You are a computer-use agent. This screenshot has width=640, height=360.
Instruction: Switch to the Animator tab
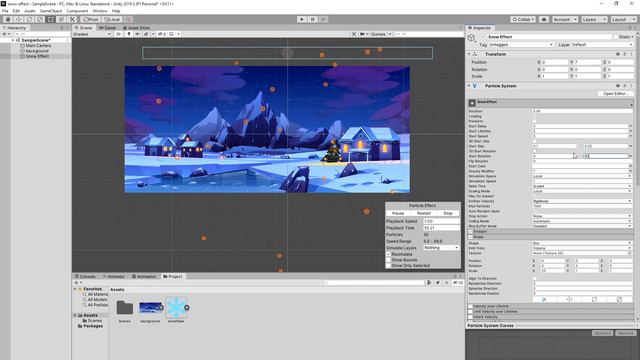[x=114, y=276]
